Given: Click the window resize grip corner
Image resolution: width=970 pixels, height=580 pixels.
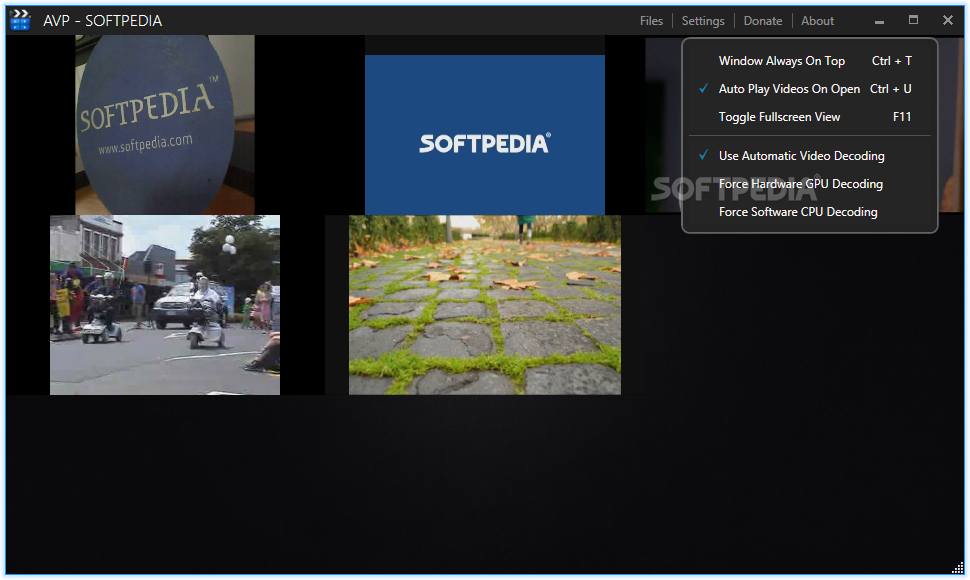Looking at the screenshot, I should 957,567.
